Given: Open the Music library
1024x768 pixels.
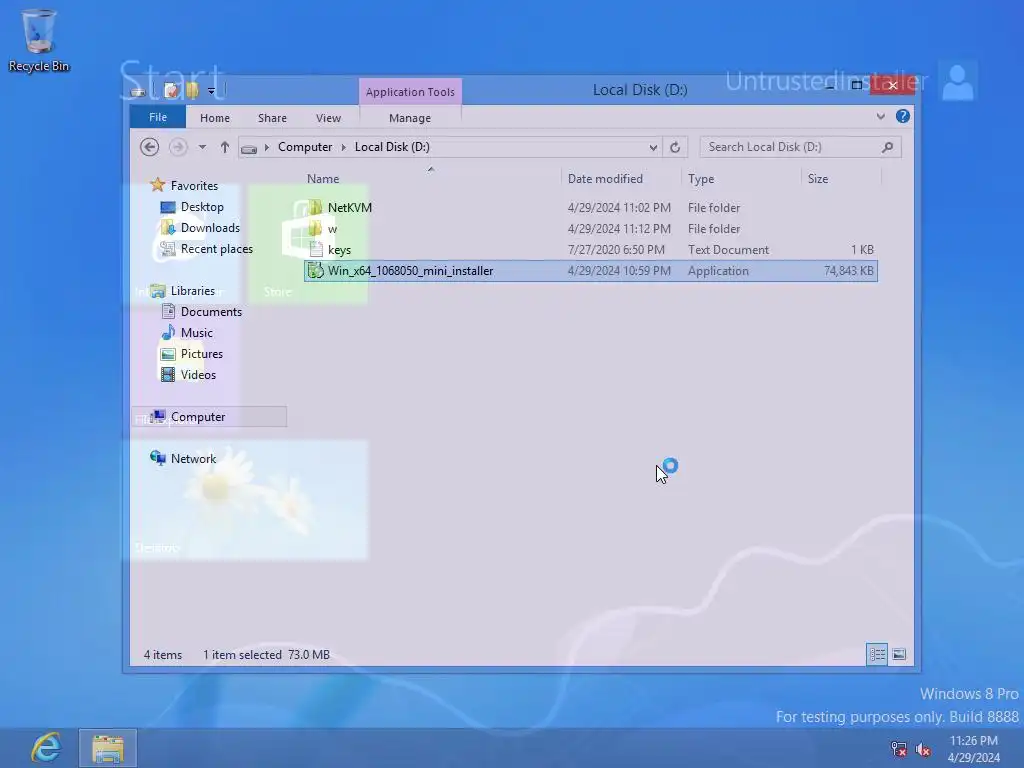Looking at the screenshot, I should [197, 333].
